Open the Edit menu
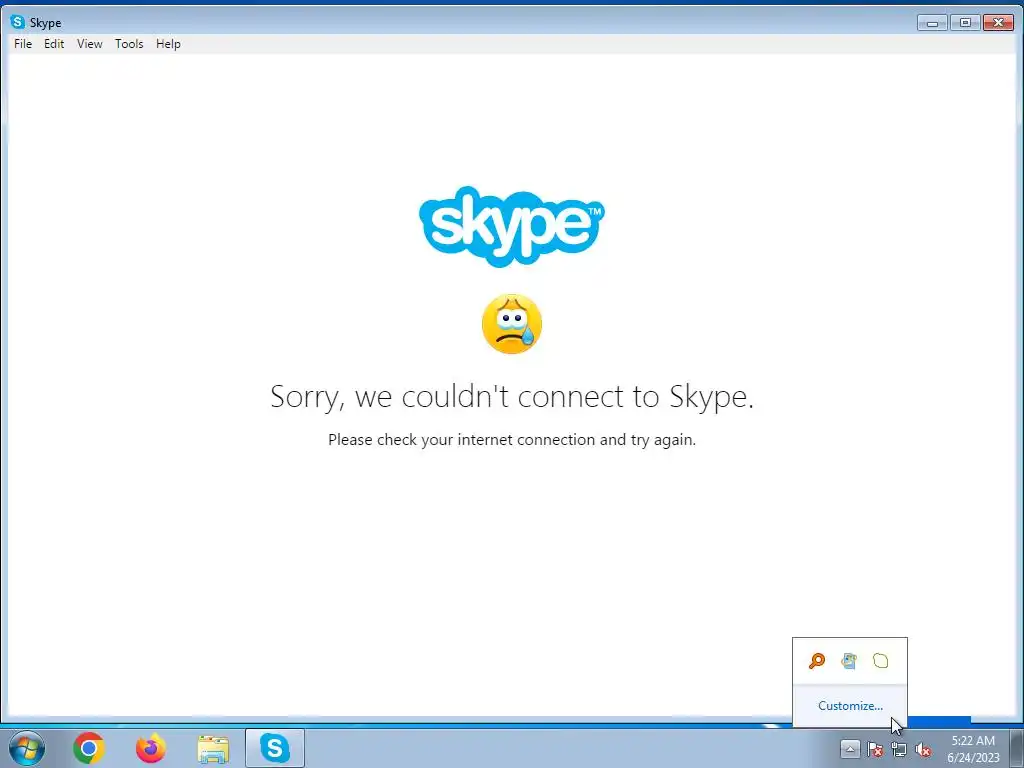This screenshot has height=768, width=1024. pos(54,44)
